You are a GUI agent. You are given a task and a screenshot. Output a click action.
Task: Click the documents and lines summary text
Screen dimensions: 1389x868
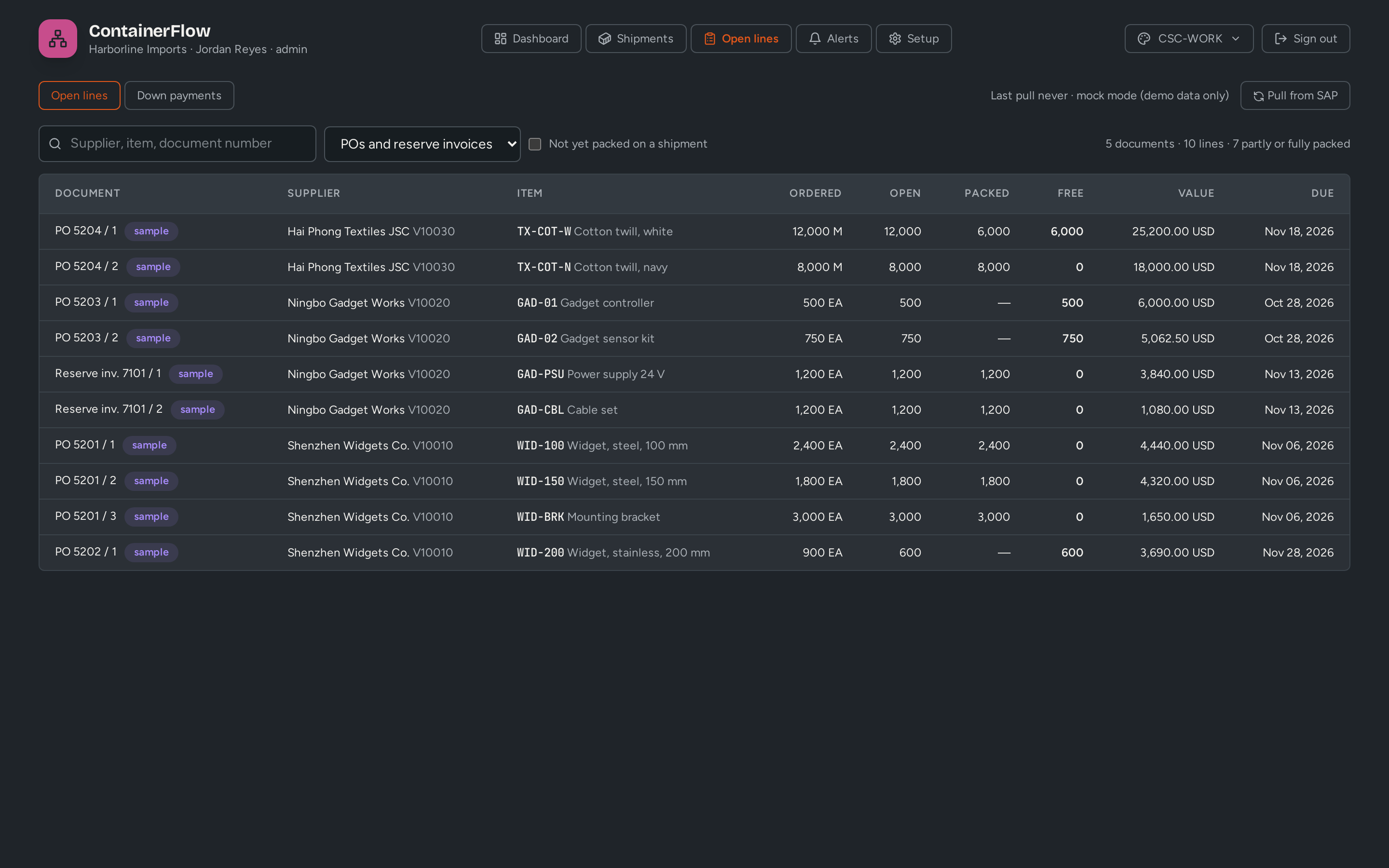(x=1227, y=144)
